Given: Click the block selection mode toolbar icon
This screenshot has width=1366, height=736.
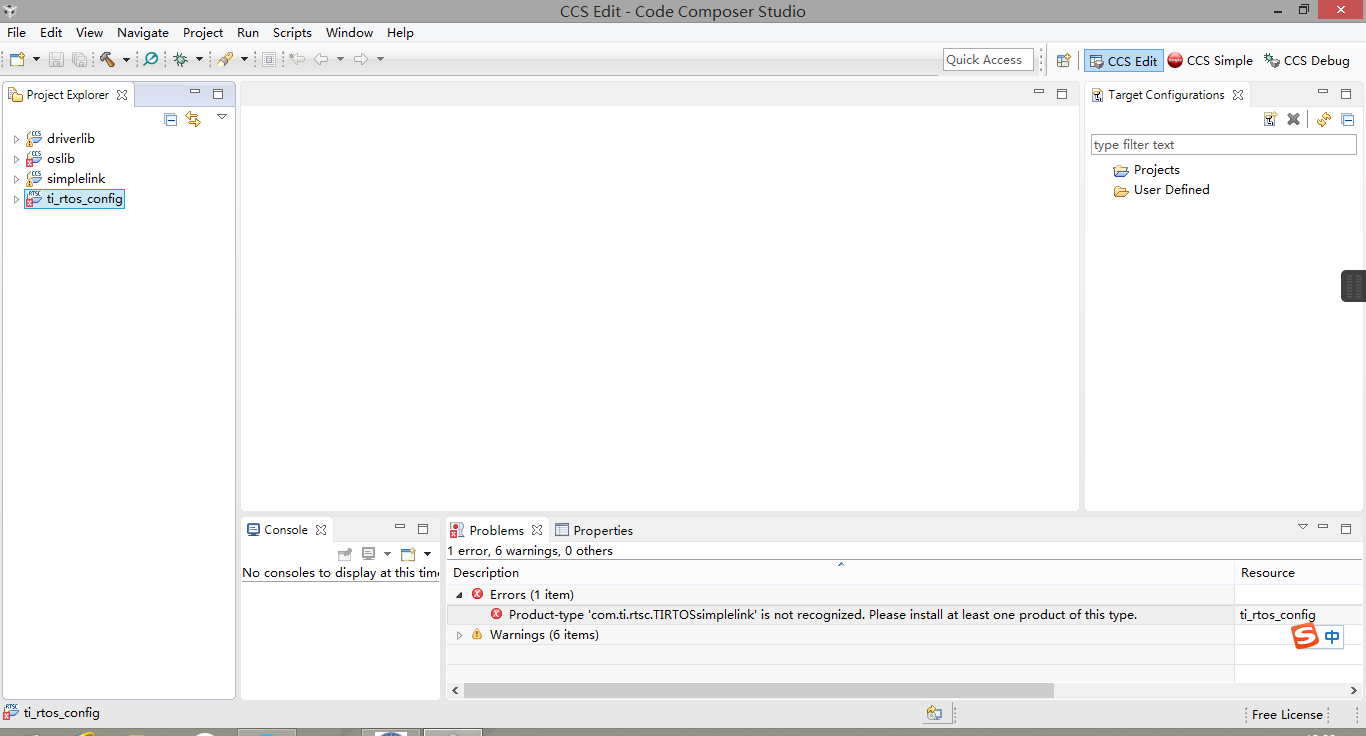Looking at the screenshot, I should coord(269,60).
